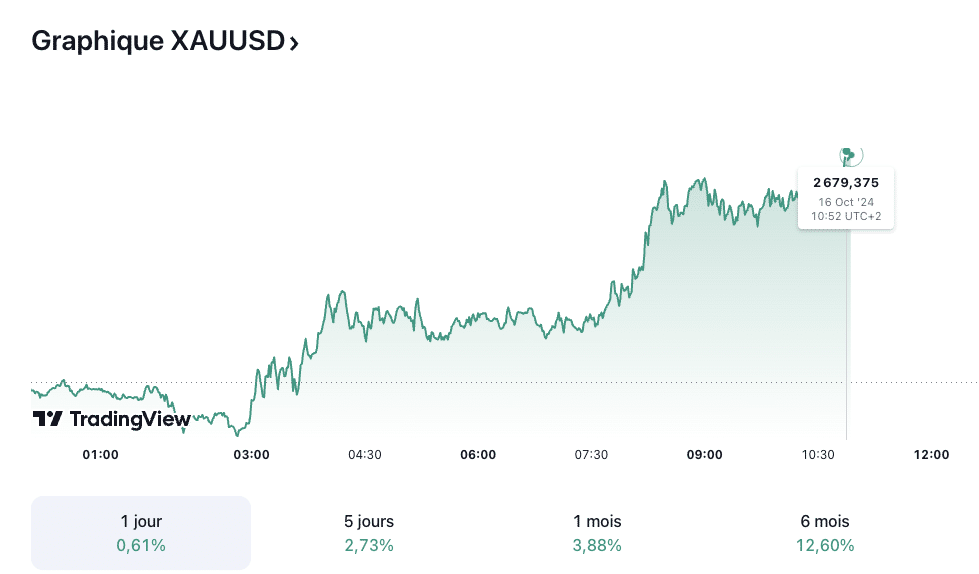Click the 16 Oct '24 date in the tooltip
Viewport: 979px width, 574px height.
[x=846, y=201]
